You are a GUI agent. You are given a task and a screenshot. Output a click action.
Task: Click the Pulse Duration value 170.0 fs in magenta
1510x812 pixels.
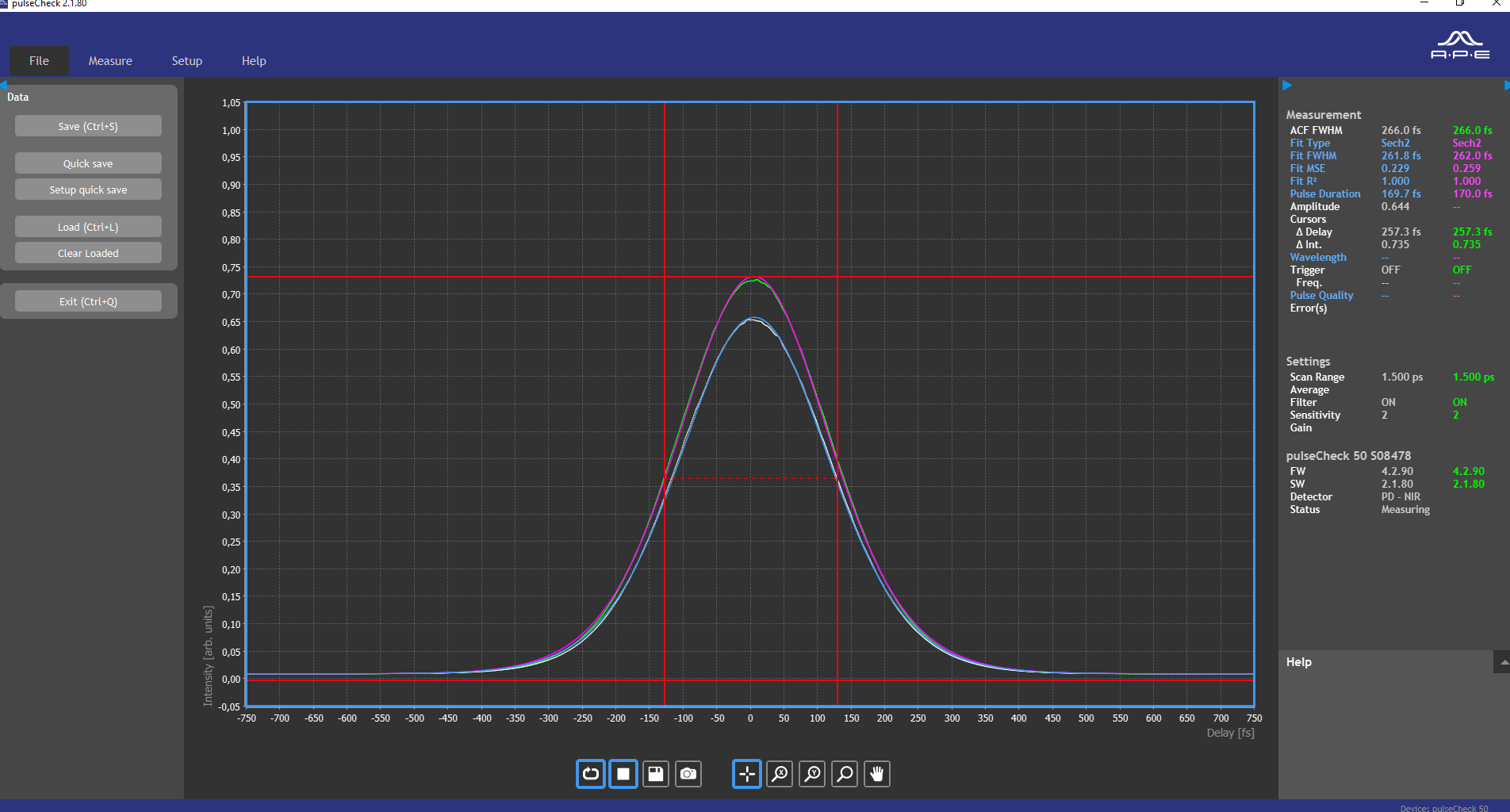[1472, 193]
